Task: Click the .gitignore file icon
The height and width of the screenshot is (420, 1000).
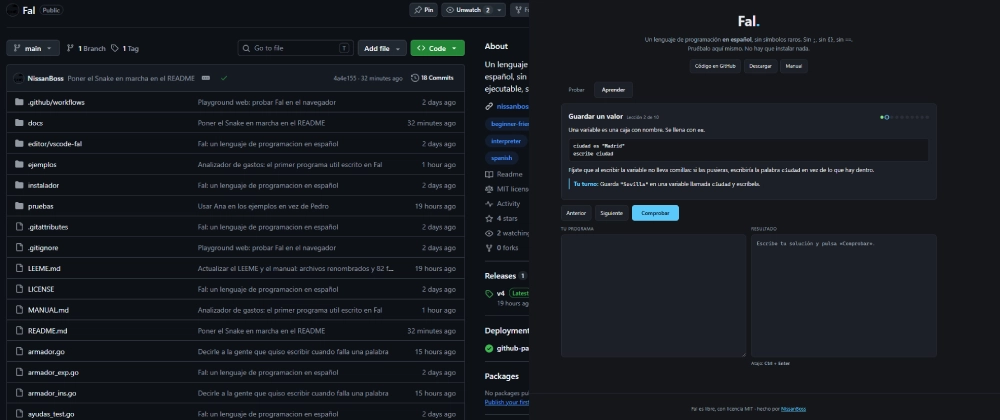Action: coord(18,248)
